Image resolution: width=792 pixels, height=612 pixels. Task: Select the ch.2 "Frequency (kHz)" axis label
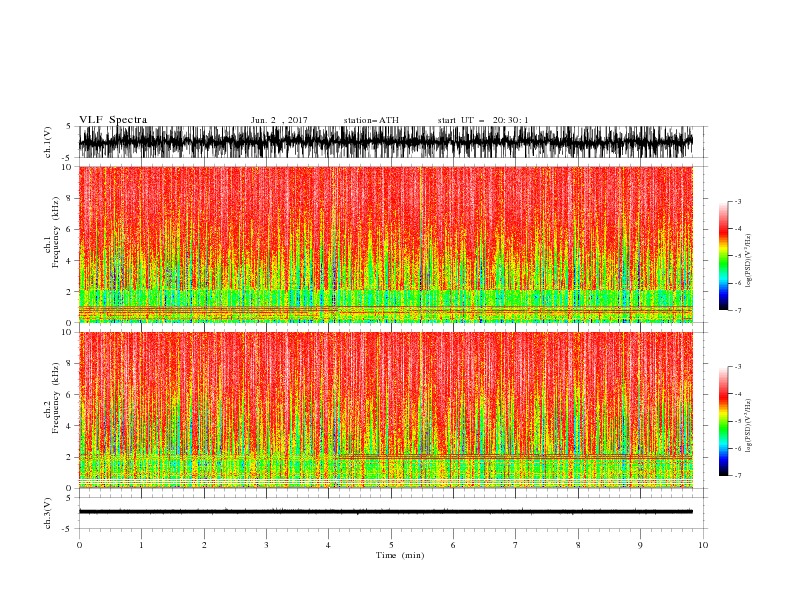(55, 398)
